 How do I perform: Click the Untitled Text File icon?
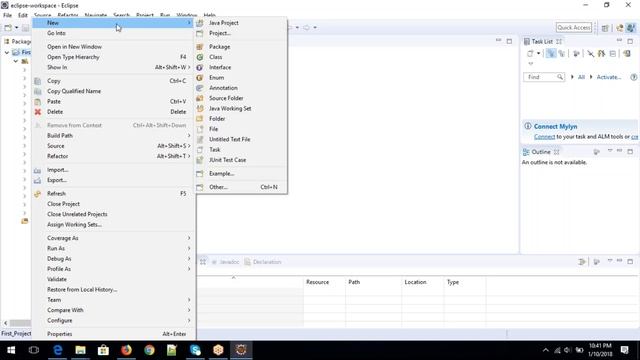(x=200, y=139)
